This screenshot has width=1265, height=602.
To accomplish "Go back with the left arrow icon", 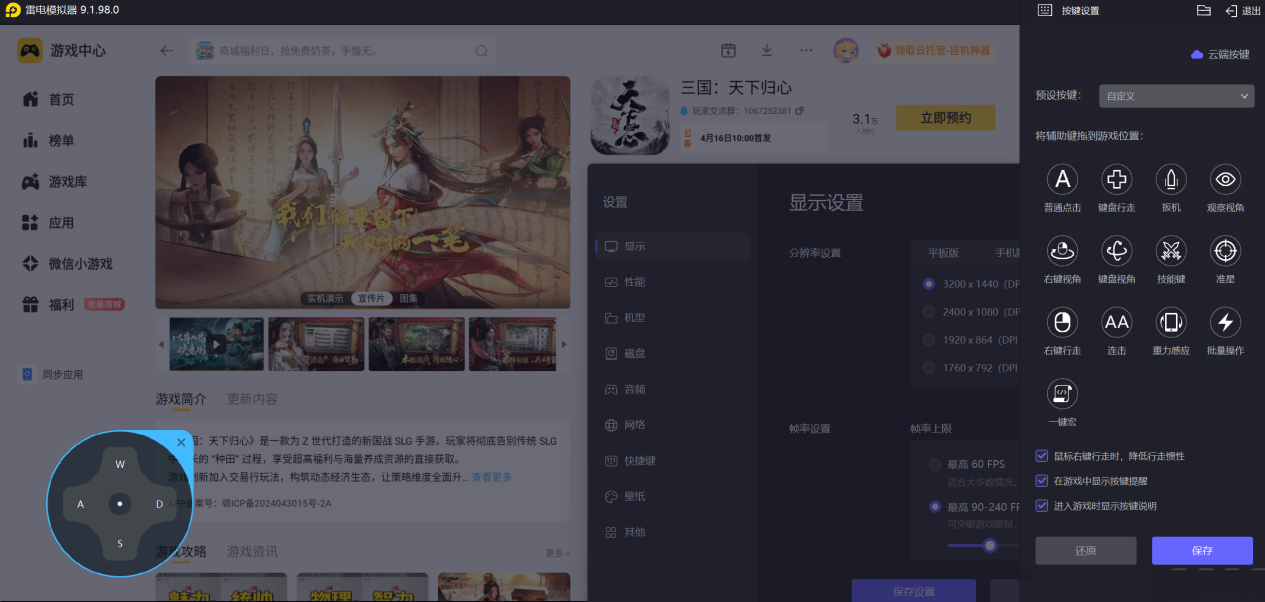I will pyautogui.click(x=167, y=51).
